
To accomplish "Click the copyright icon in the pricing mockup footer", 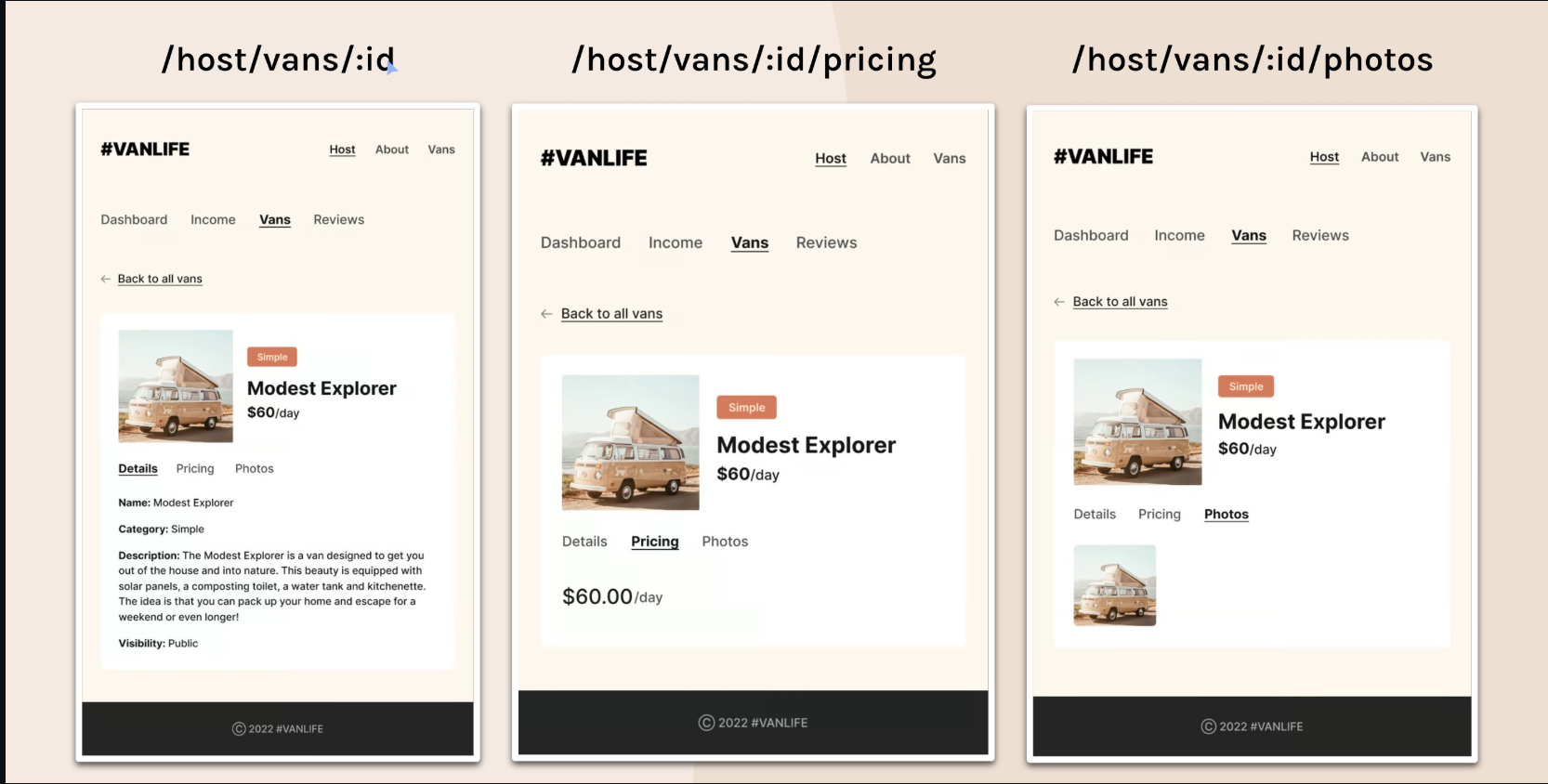I will [x=706, y=723].
